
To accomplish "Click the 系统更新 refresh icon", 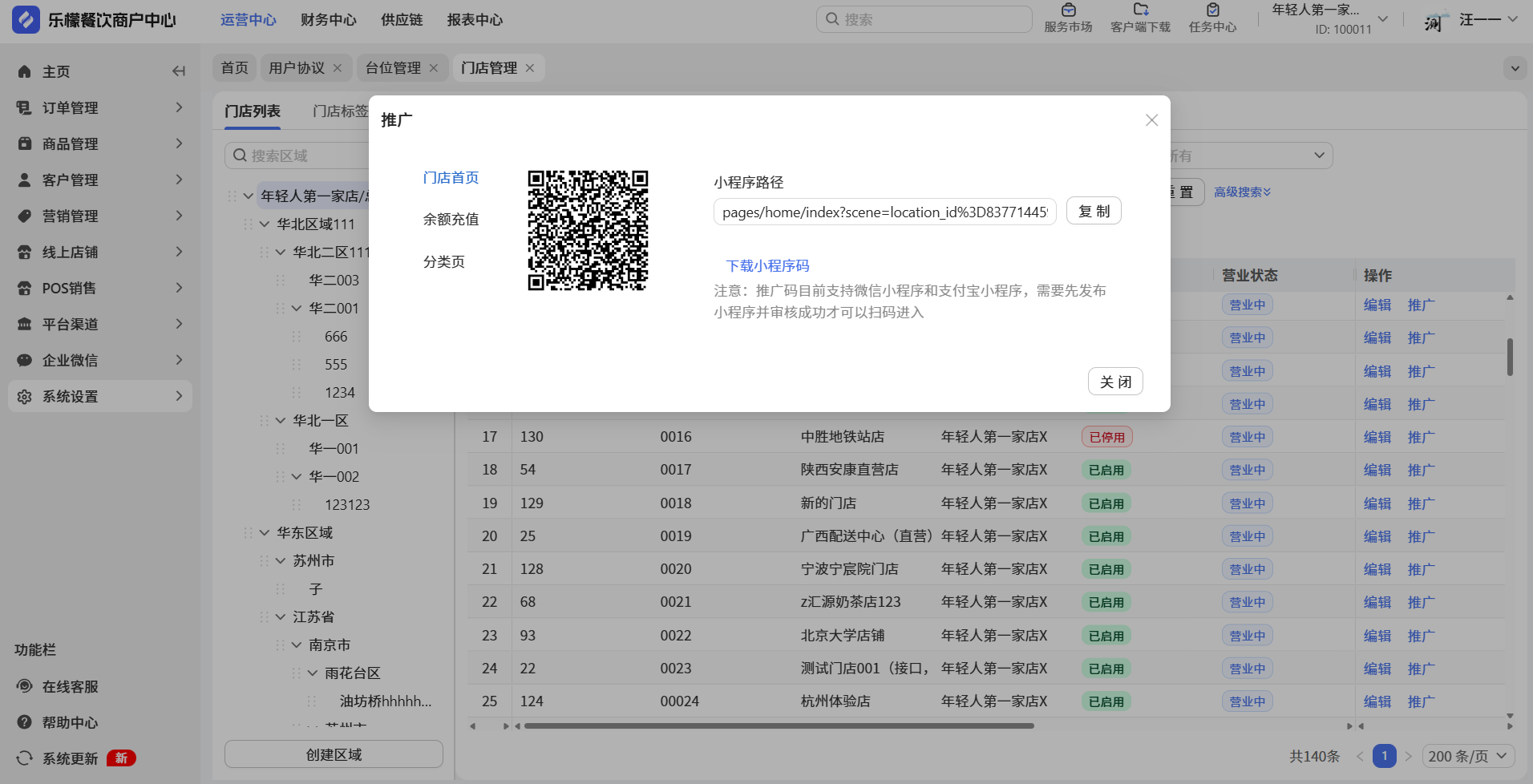I will click(x=25, y=758).
